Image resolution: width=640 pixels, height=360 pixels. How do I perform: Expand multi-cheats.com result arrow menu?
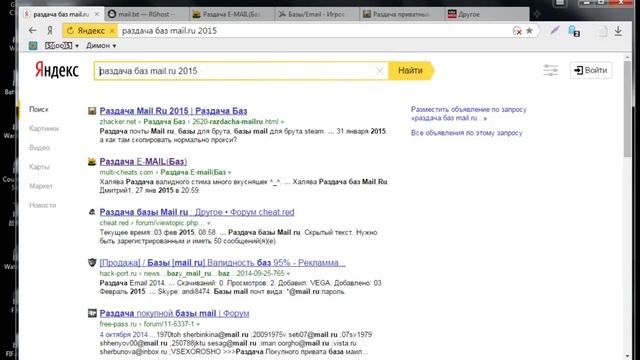pyautogui.click(x=229, y=173)
